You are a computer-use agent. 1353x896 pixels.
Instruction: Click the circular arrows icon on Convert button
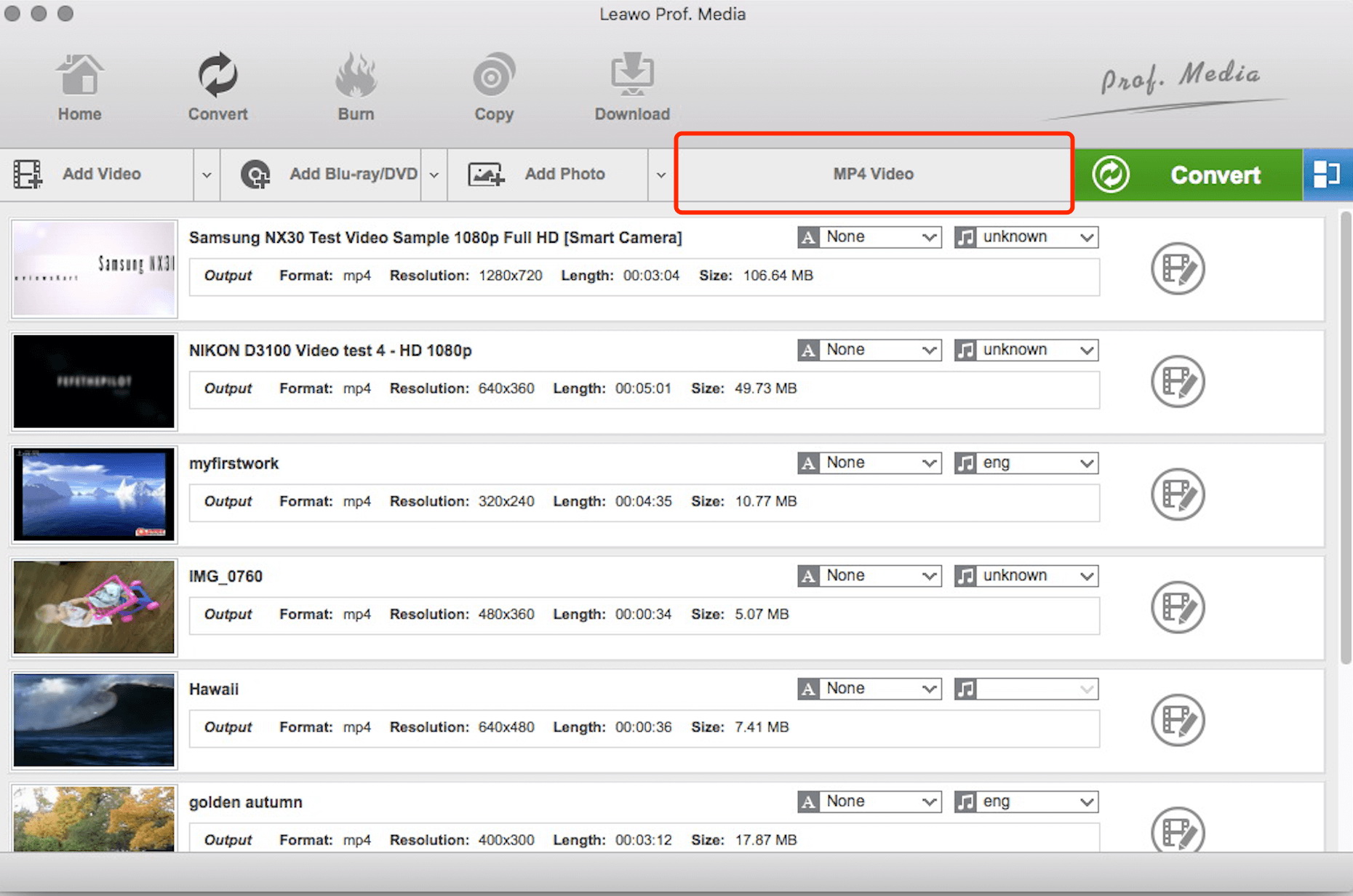1111,175
